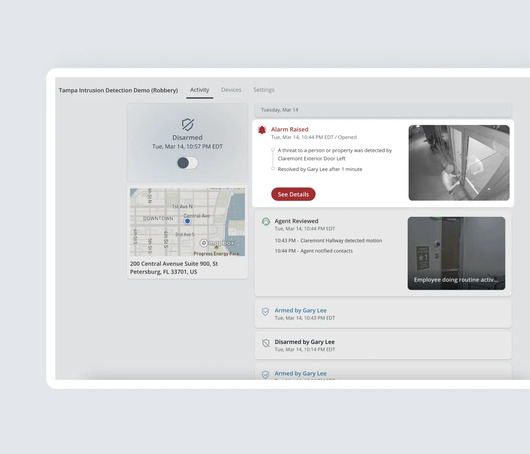The width and height of the screenshot is (530, 454).
Task: Click the bottom Armed by Gary Lee shield icon
Action: pos(266,375)
